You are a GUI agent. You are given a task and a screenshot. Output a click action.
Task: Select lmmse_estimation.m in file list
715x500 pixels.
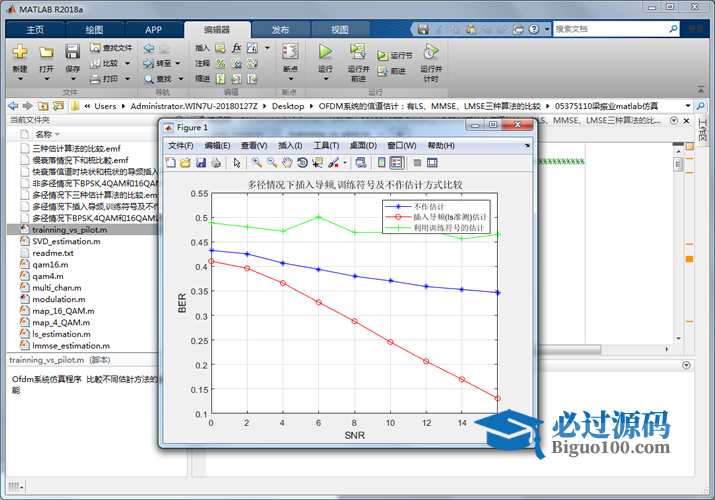pos(71,345)
